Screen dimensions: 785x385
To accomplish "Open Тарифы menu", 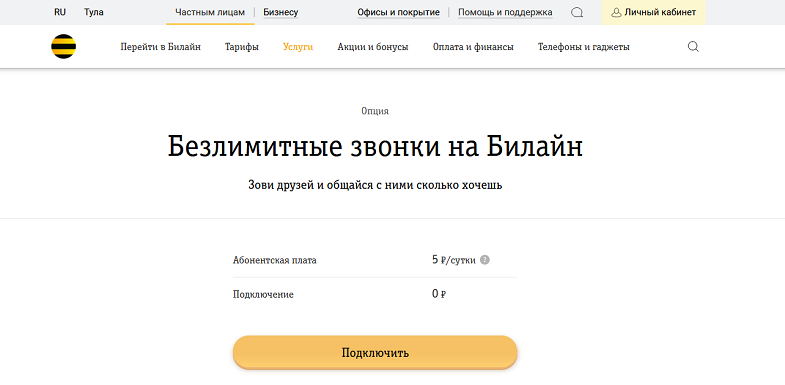I will 242,47.
